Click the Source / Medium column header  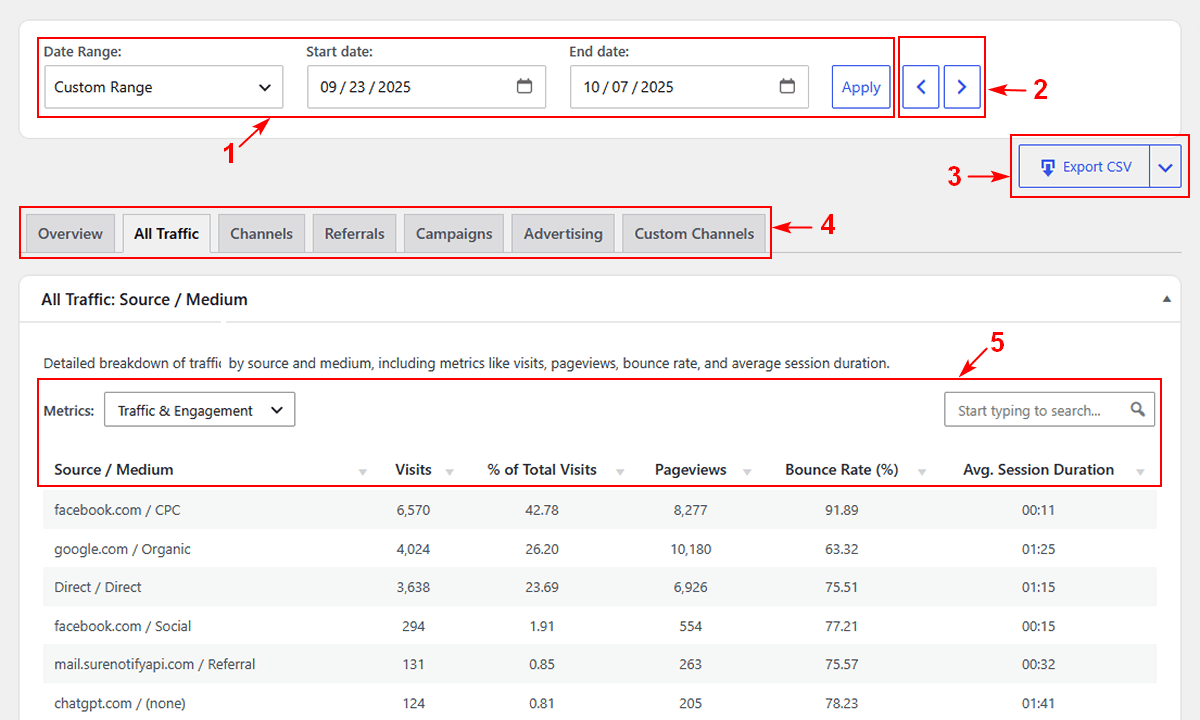114,470
